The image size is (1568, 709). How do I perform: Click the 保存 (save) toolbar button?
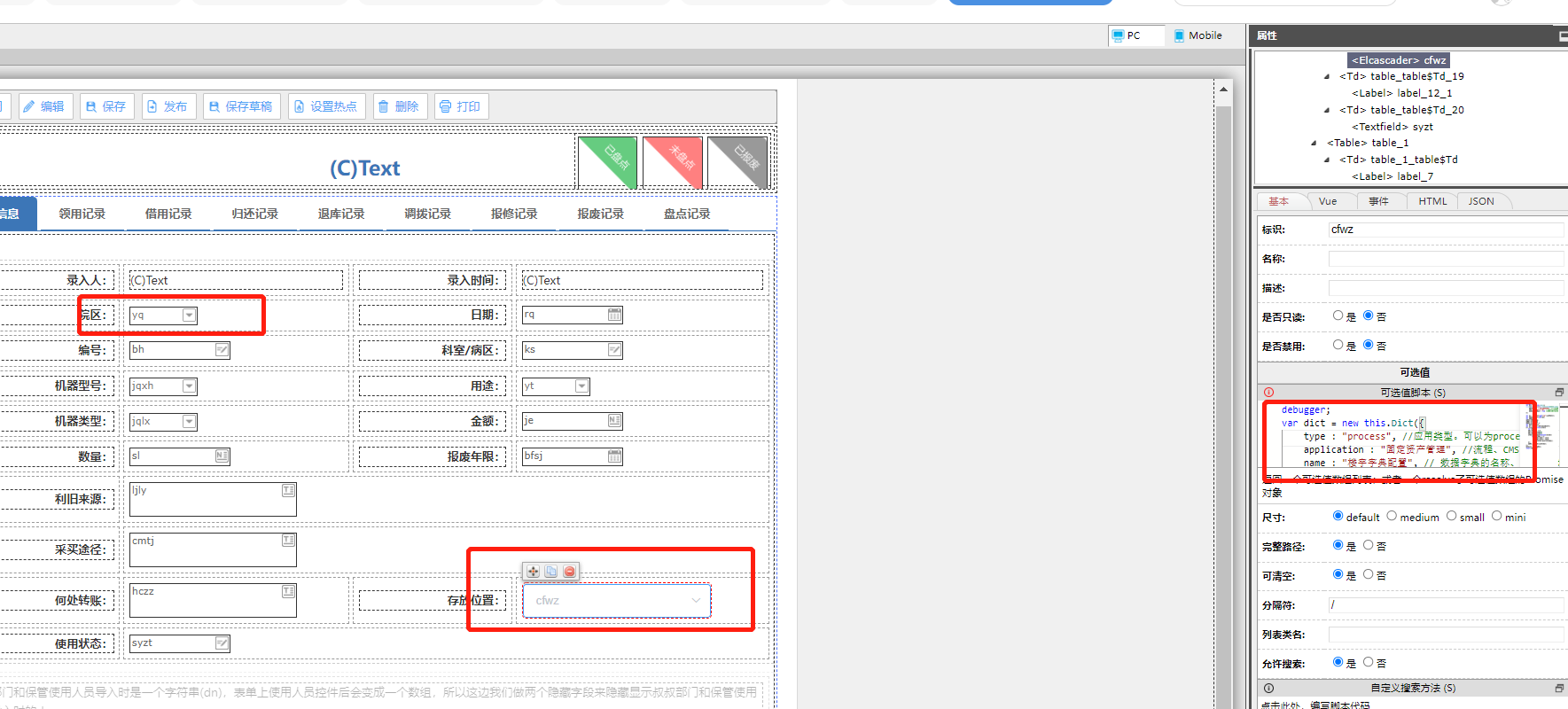coord(105,106)
